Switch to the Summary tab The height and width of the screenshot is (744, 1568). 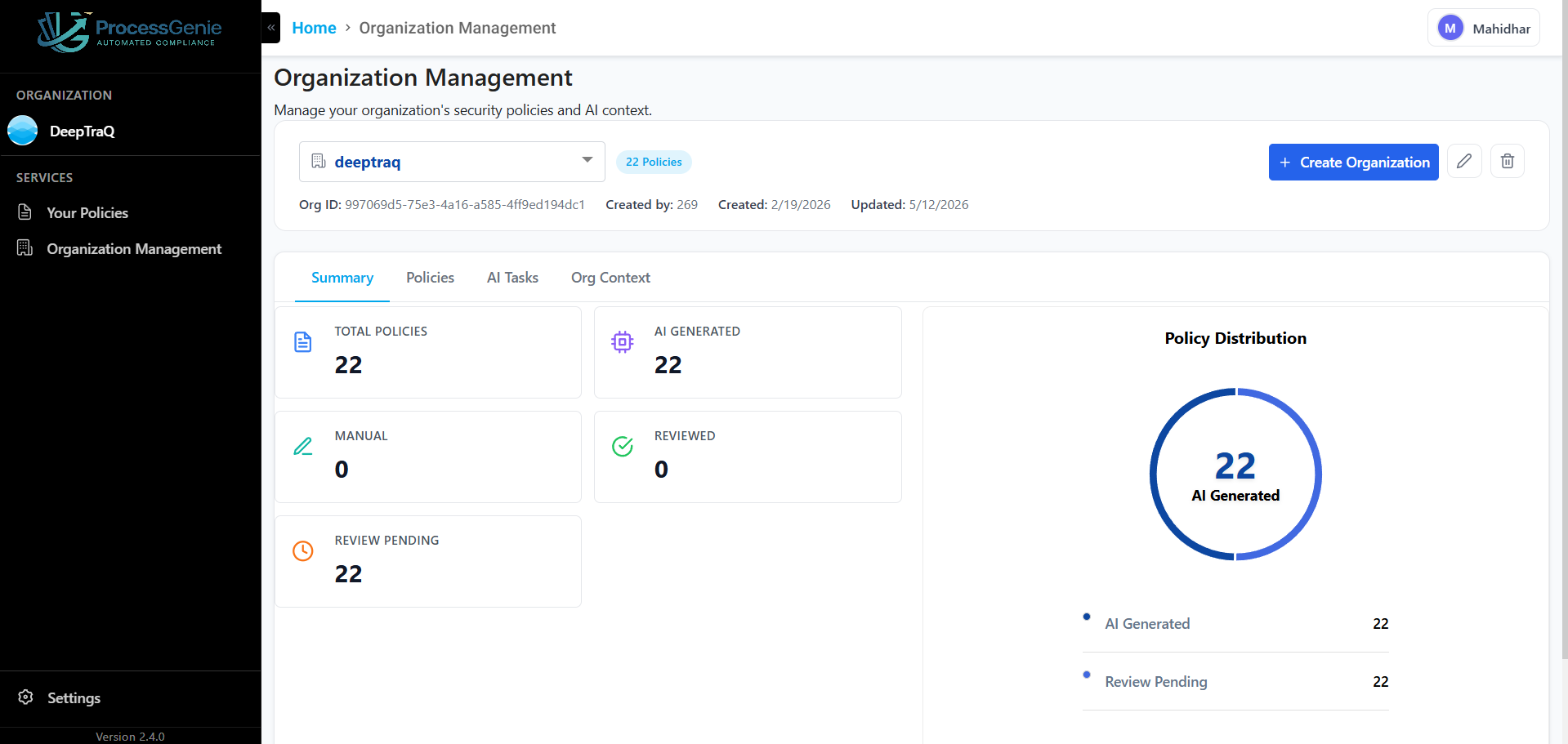click(x=342, y=278)
